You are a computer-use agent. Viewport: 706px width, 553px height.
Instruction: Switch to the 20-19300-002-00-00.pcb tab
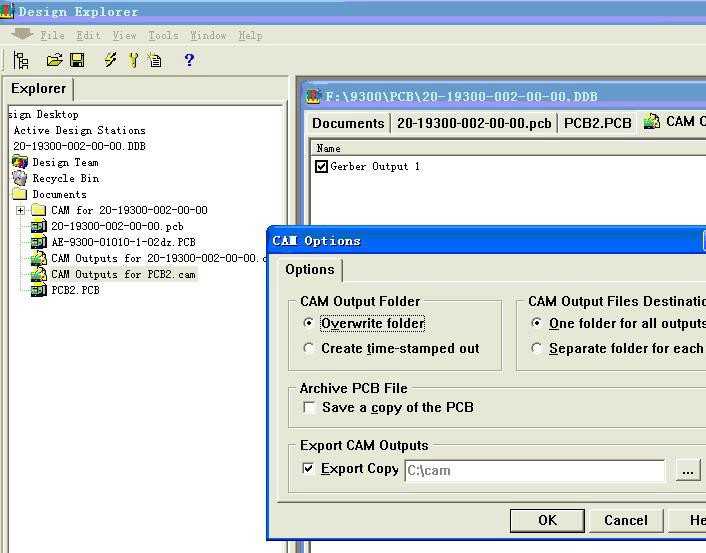coord(474,123)
